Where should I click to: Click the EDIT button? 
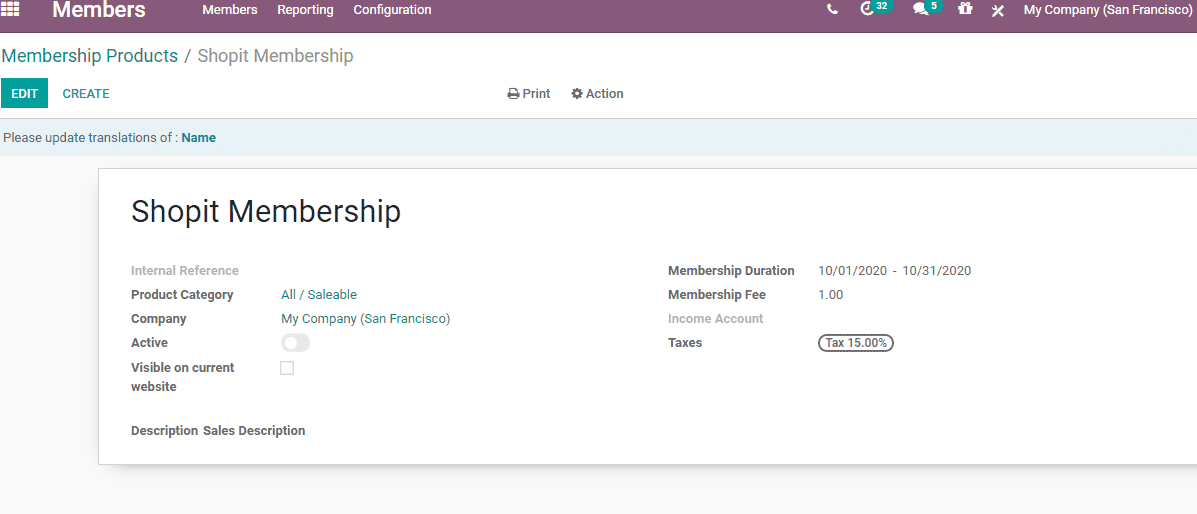(24, 93)
